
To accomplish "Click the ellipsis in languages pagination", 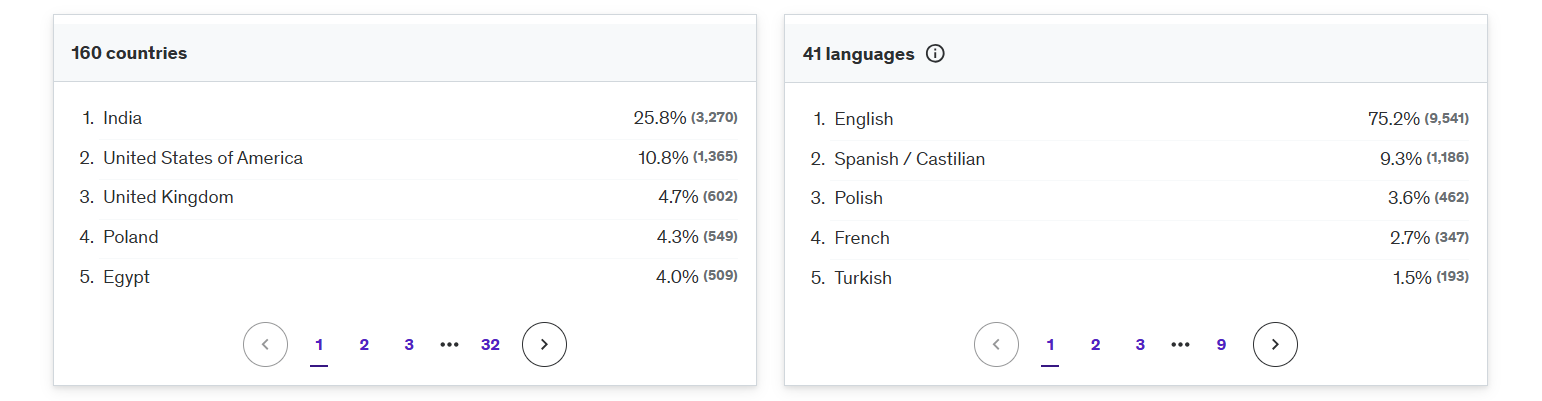I will tap(1180, 345).
